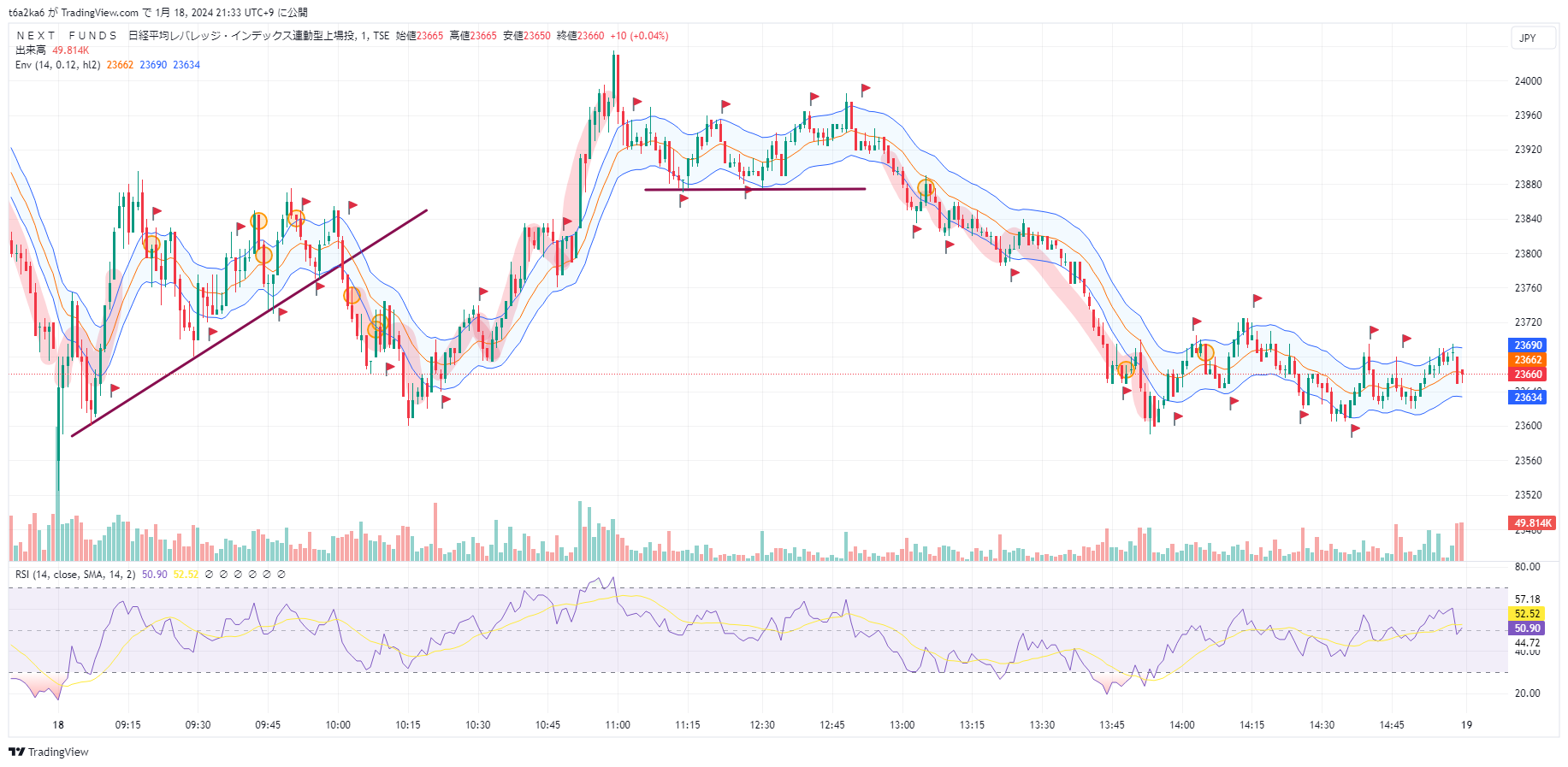This screenshot has height=767, width=1568.
Task: Click the red 49.814K volume label
Action: coord(1531,522)
